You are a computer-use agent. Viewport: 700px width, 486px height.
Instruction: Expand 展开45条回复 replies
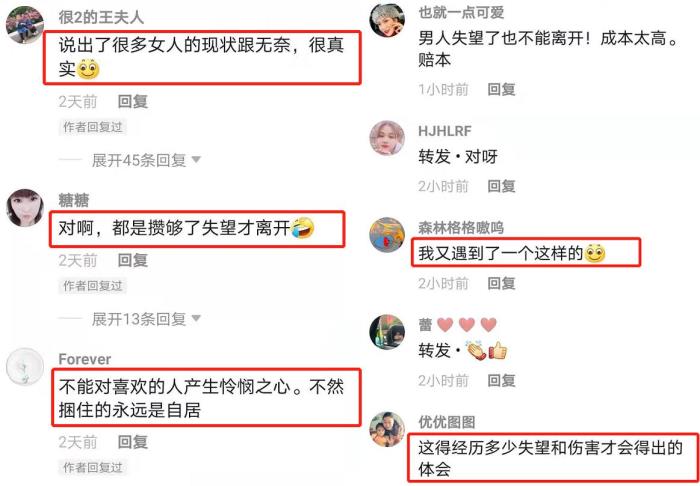[x=146, y=160]
